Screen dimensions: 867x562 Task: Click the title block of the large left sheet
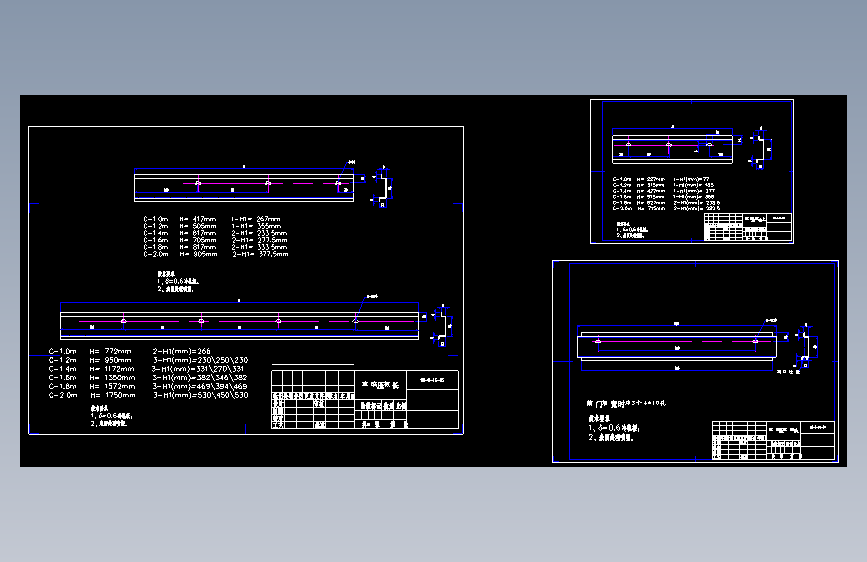(365, 399)
